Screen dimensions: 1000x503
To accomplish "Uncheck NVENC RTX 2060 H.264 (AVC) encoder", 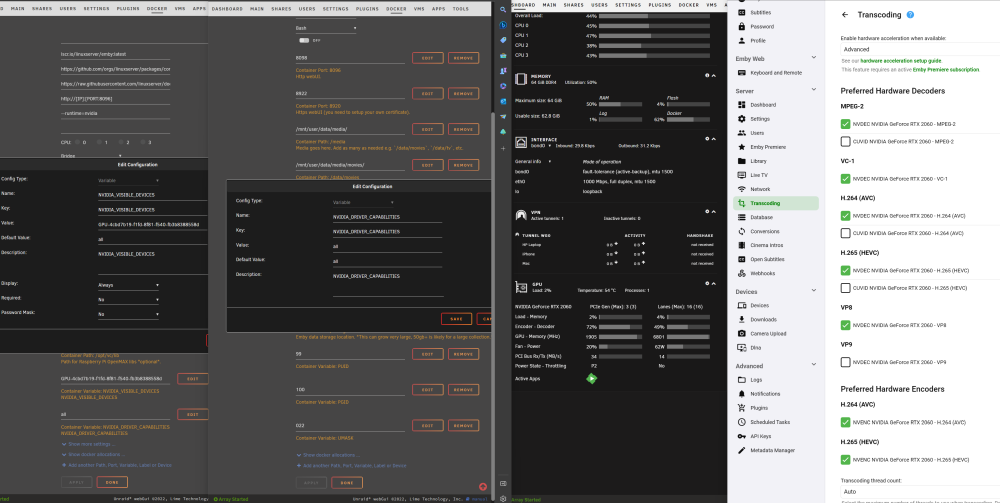I will 846,422.
